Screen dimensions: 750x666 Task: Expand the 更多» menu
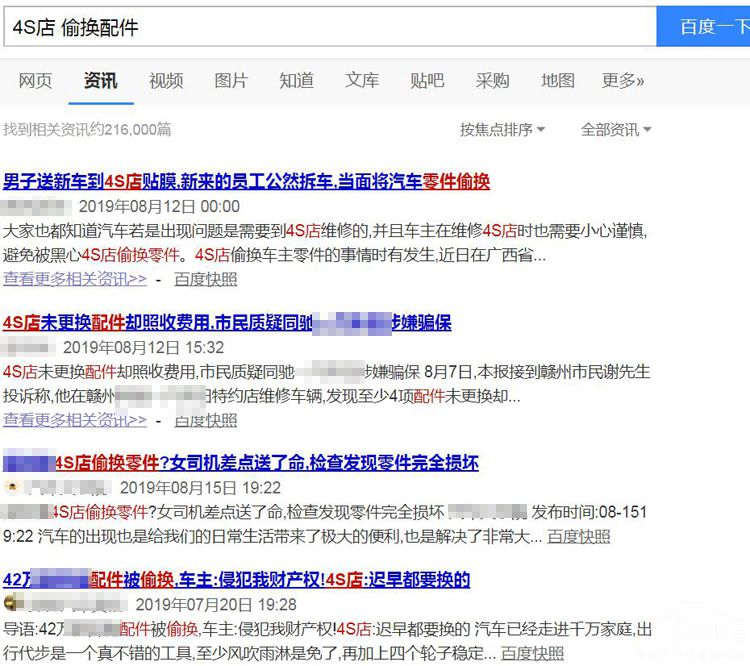coord(623,81)
